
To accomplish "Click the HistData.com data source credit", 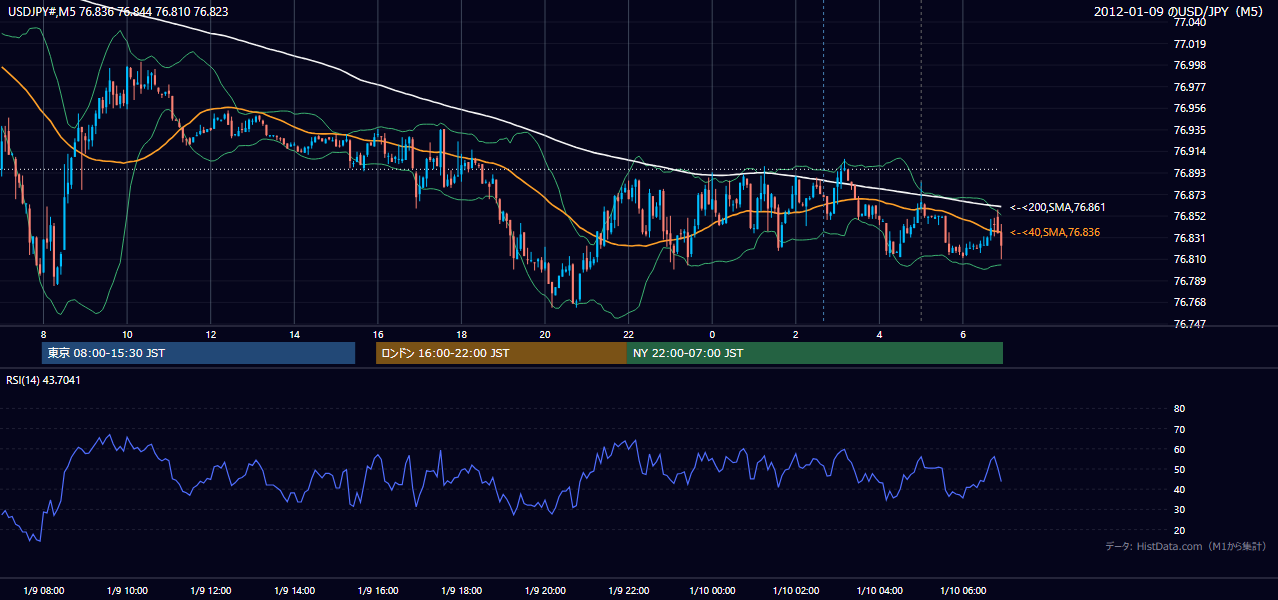I will click(x=1185, y=546).
